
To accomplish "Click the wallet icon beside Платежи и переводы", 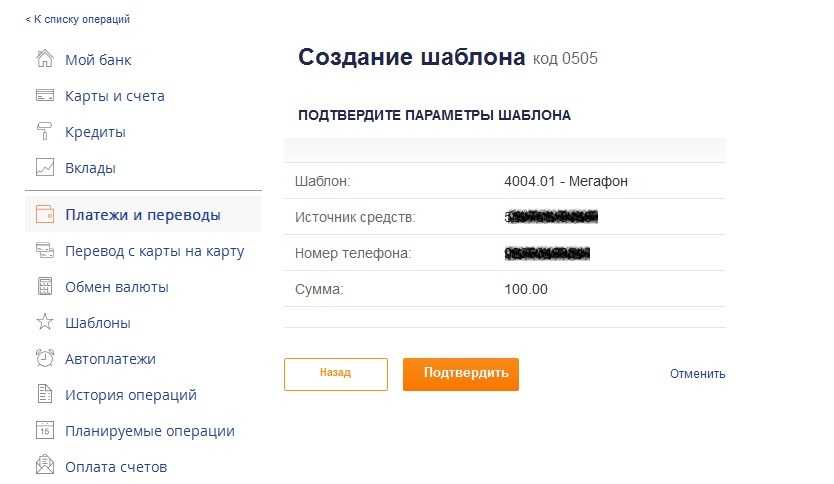I will click(x=44, y=215).
